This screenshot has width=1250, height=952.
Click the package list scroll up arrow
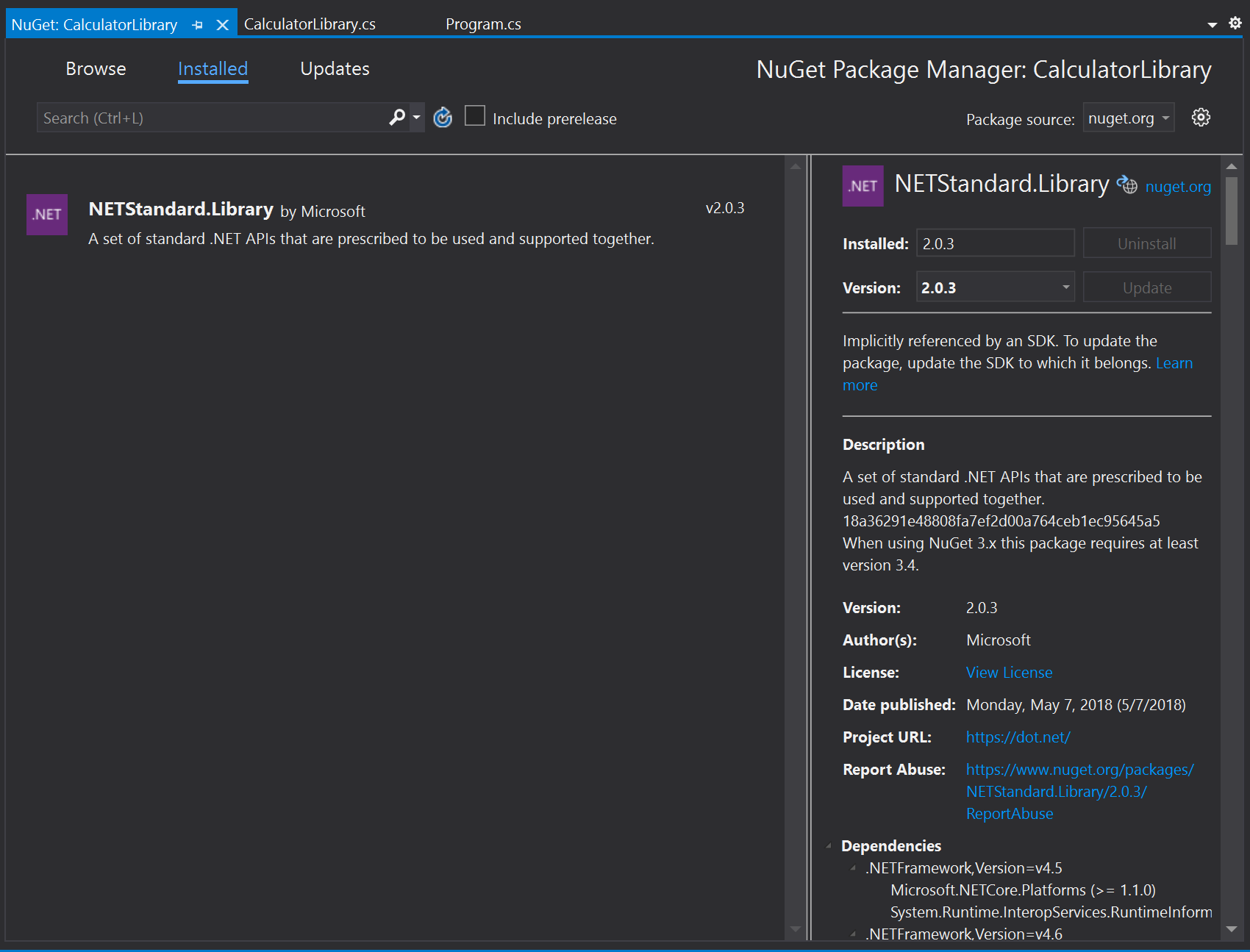796,166
